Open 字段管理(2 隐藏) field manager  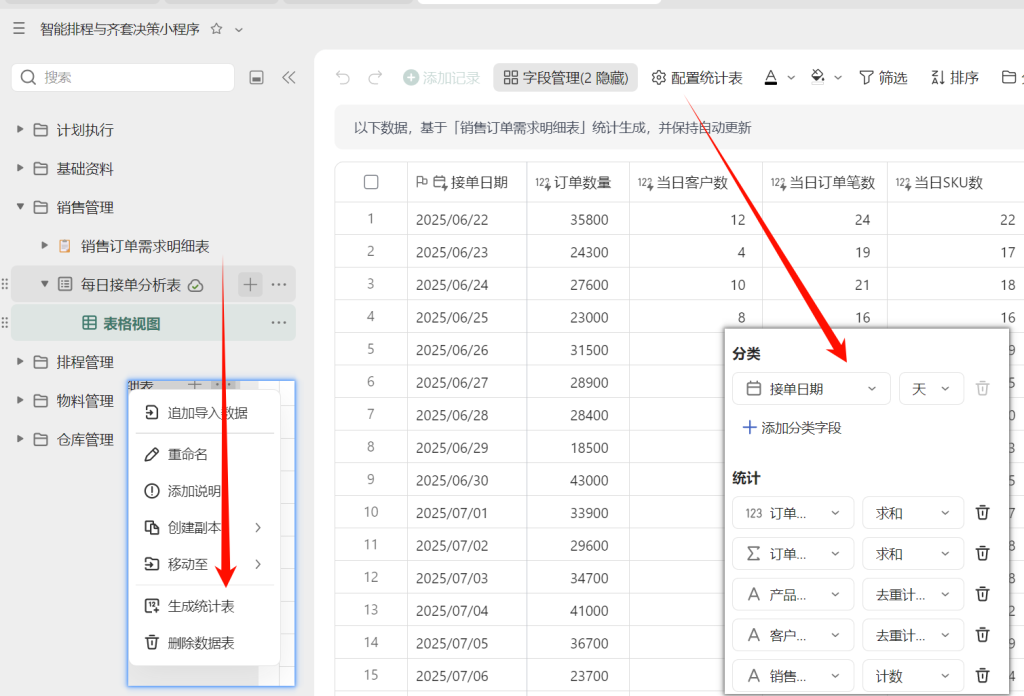566,78
